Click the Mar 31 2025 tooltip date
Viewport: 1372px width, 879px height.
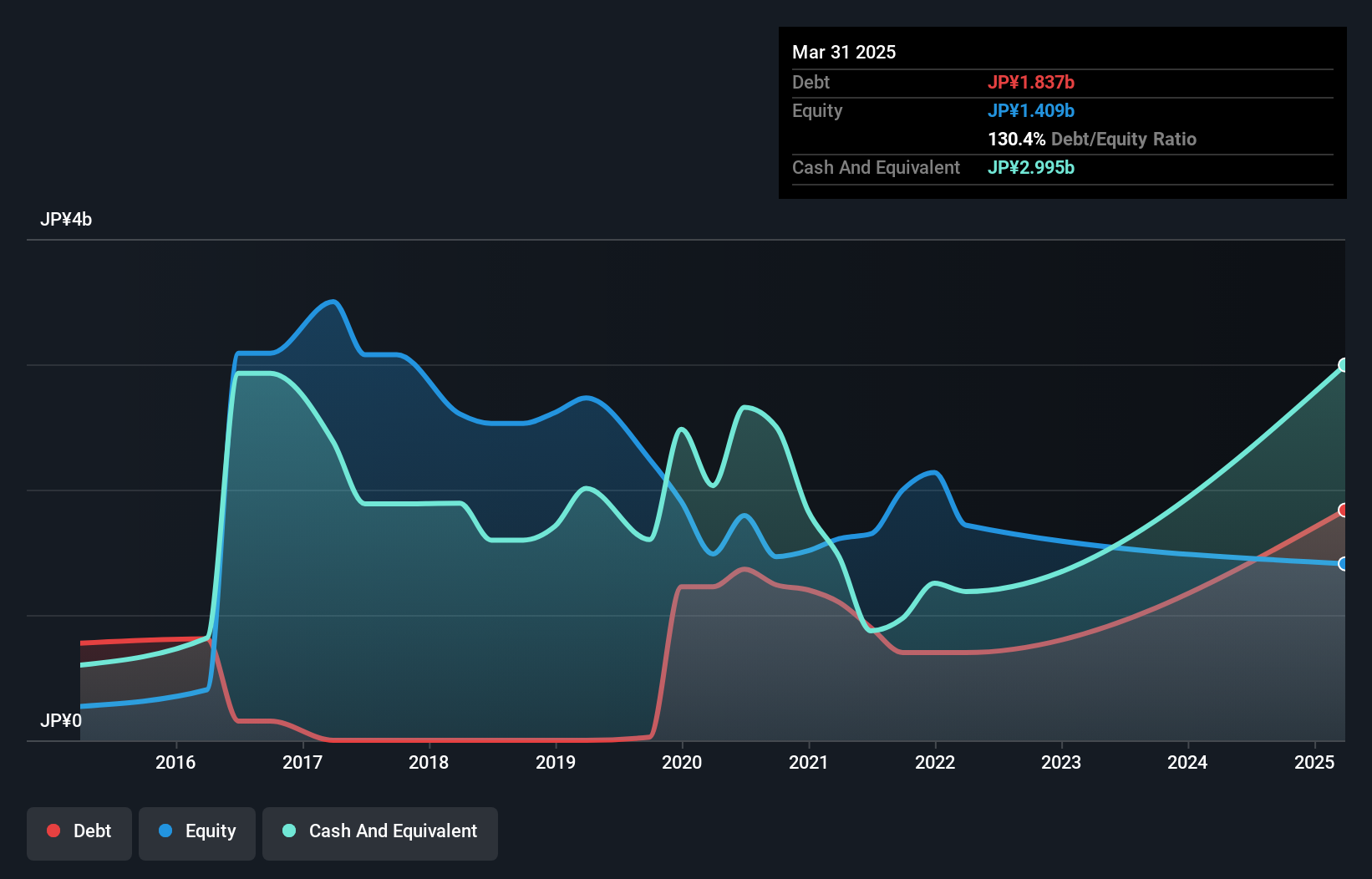(x=844, y=52)
